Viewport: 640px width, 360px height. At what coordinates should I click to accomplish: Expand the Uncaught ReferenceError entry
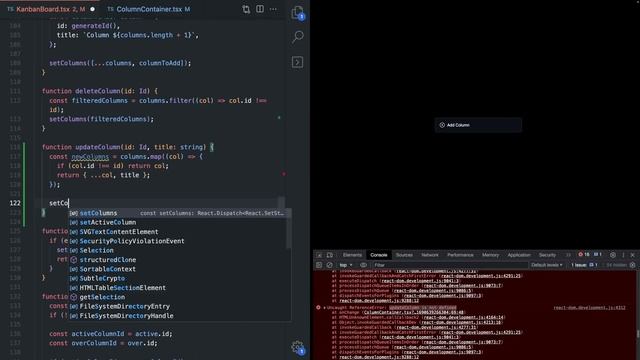(325, 308)
